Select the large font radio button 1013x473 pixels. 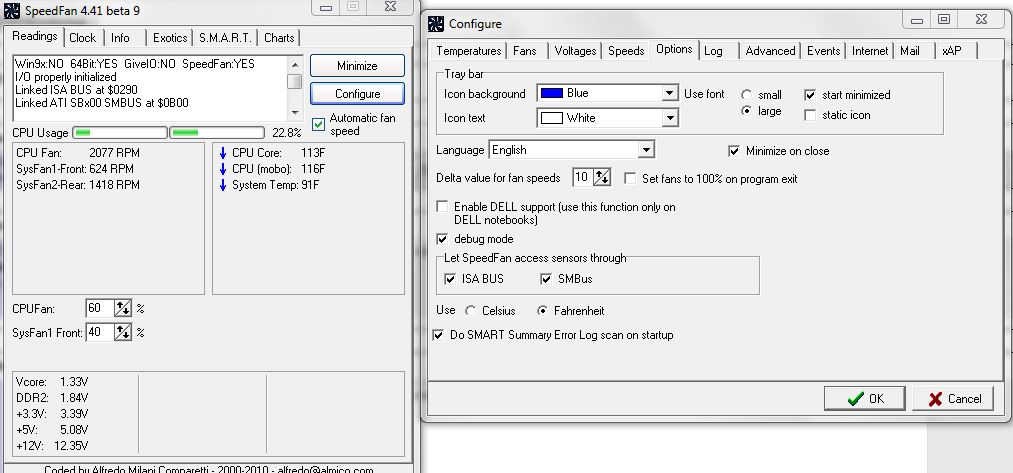tap(747, 111)
